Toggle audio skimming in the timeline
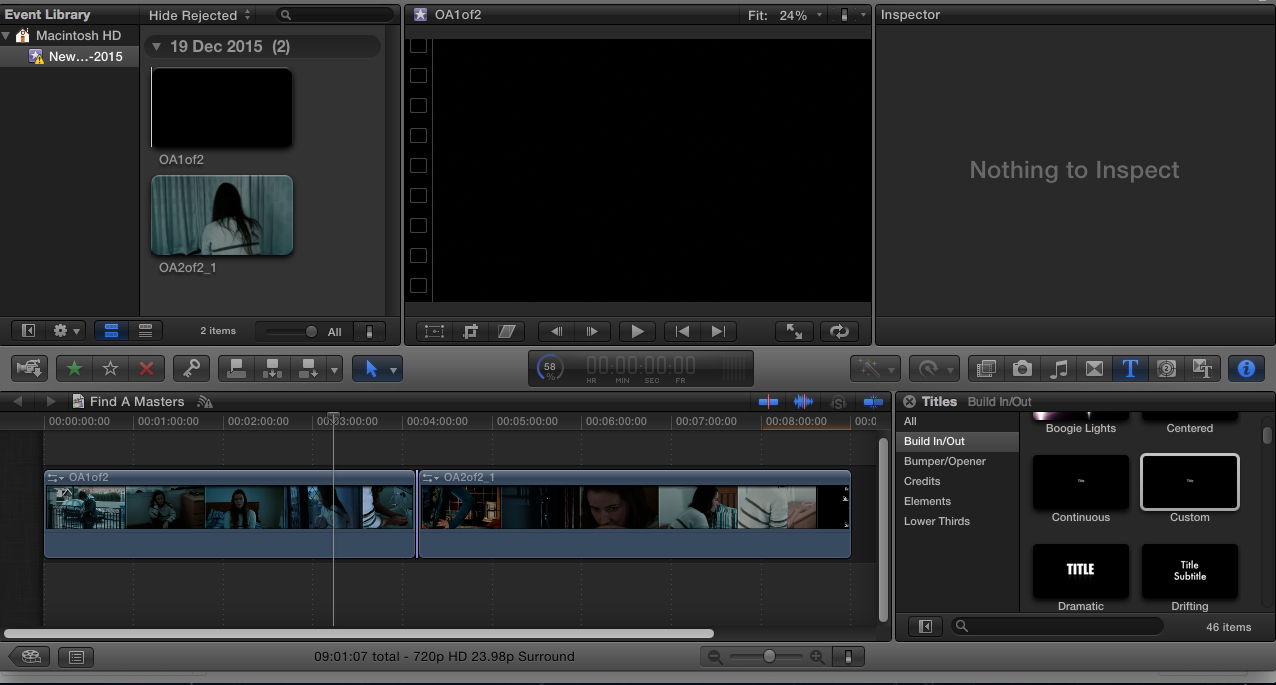Image resolution: width=1276 pixels, height=685 pixels. pyautogui.click(x=803, y=401)
